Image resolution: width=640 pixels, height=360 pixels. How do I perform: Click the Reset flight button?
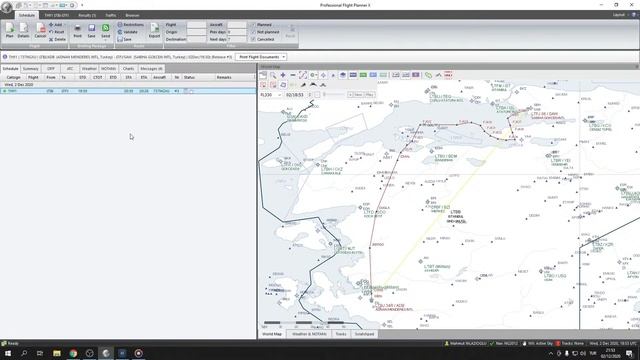tap(56, 32)
